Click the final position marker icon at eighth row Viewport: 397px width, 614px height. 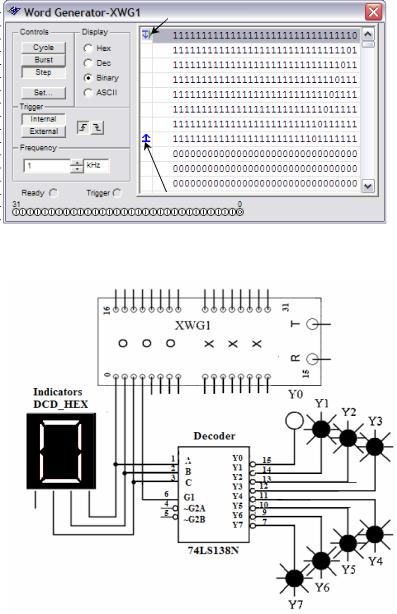[146, 138]
